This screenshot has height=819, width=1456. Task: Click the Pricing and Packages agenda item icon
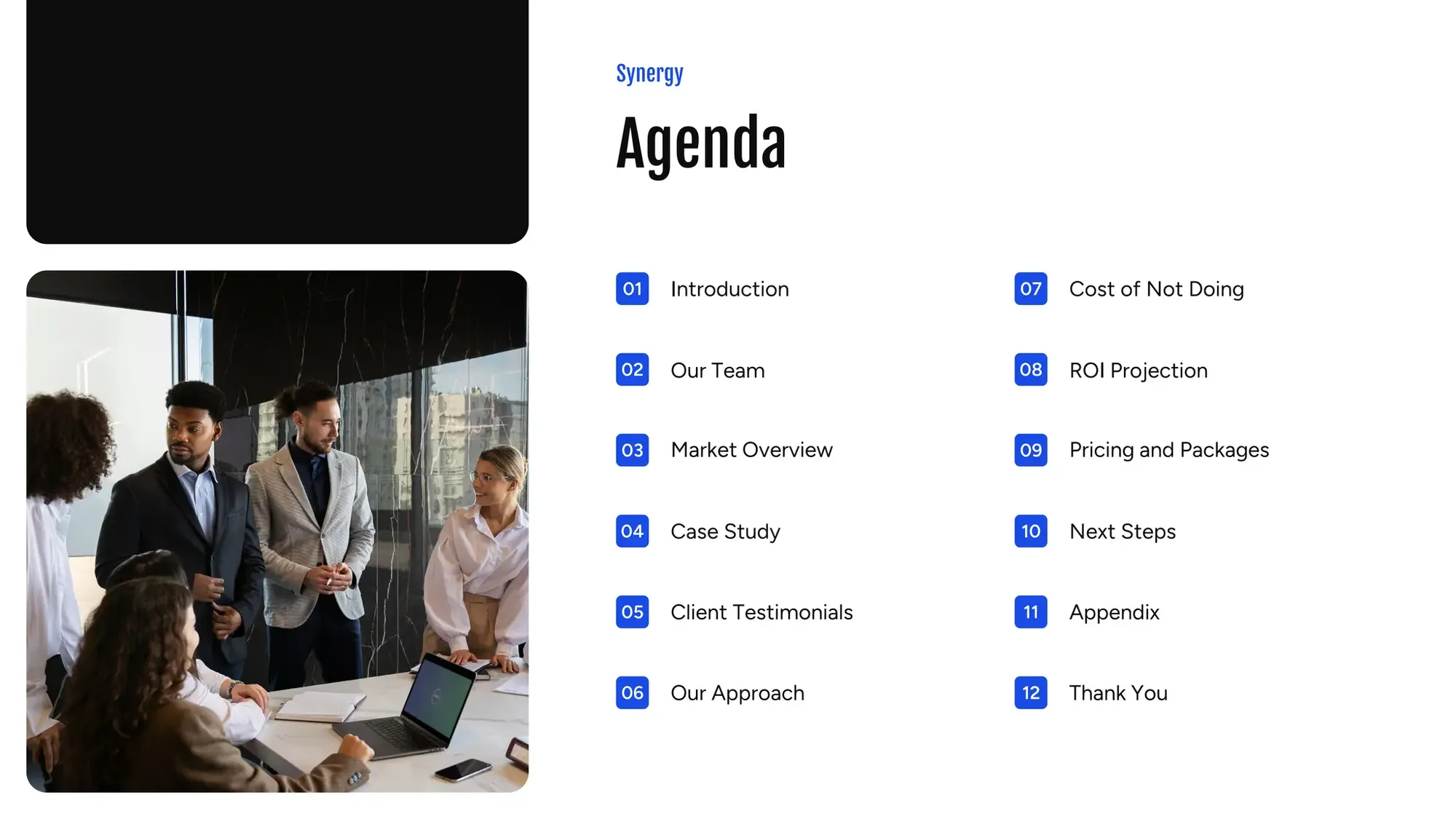tap(1030, 450)
